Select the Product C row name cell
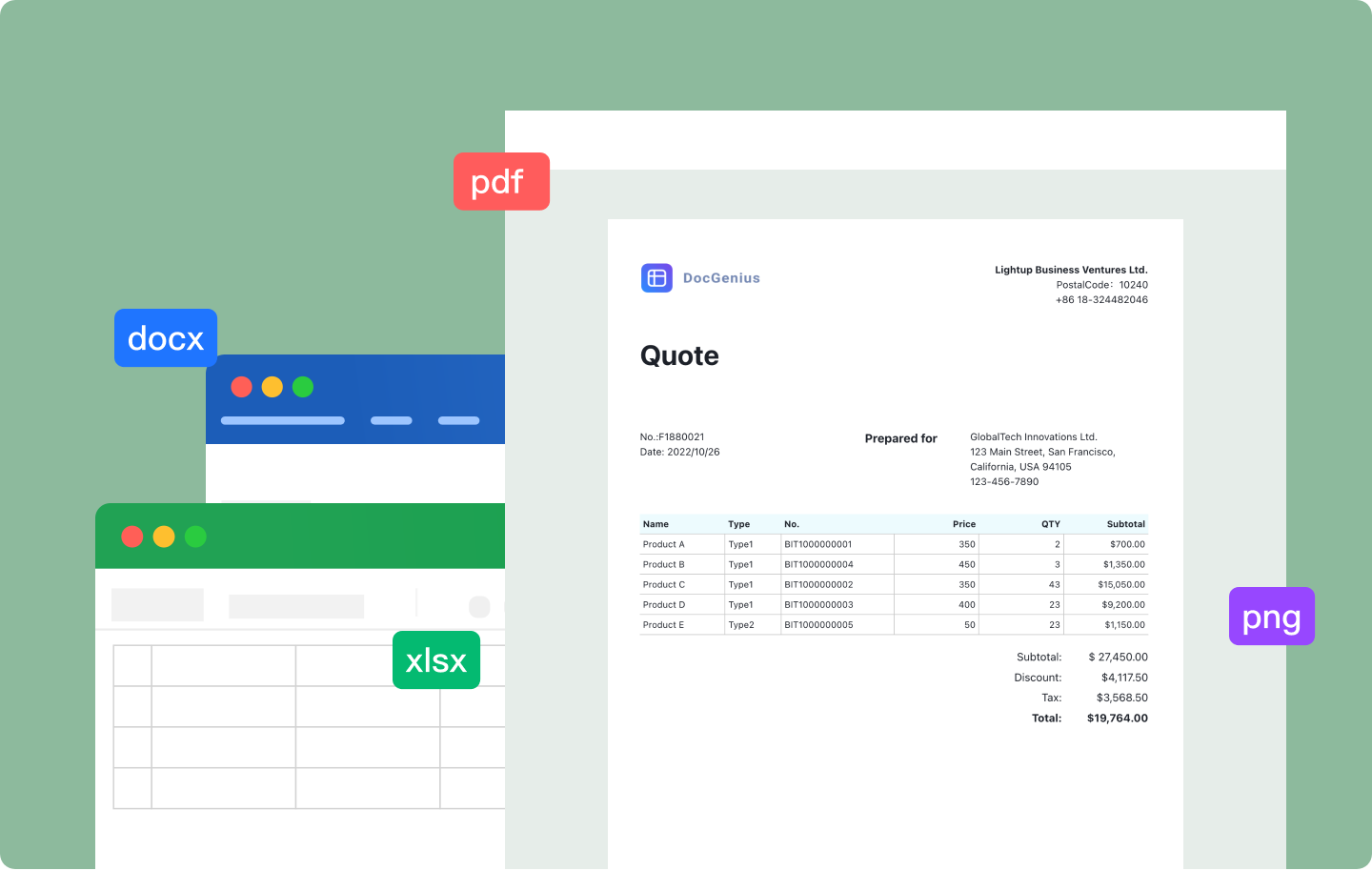 tap(663, 584)
